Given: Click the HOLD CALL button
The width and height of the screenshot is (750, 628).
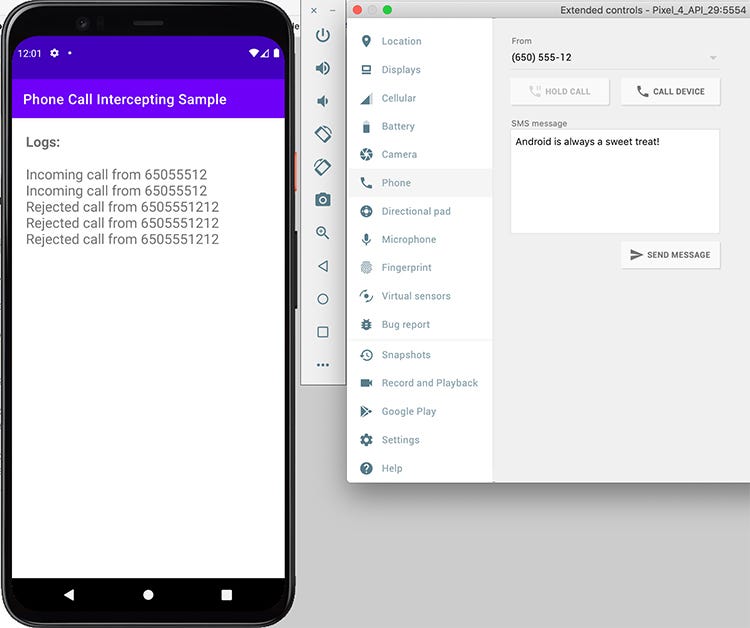Looking at the screenshot, I should click(x=560, y=91).
